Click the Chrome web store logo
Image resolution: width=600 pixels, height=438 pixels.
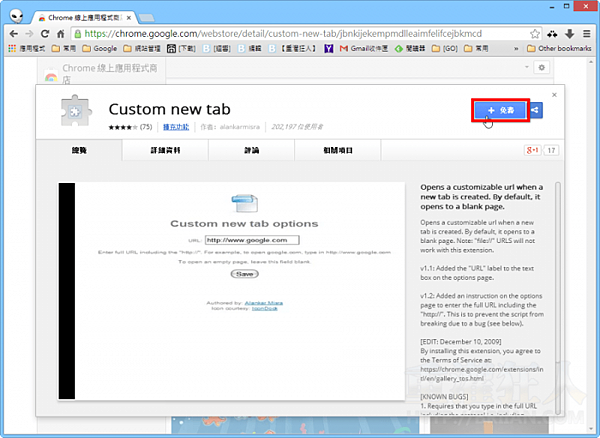click(x=51, y=77)
